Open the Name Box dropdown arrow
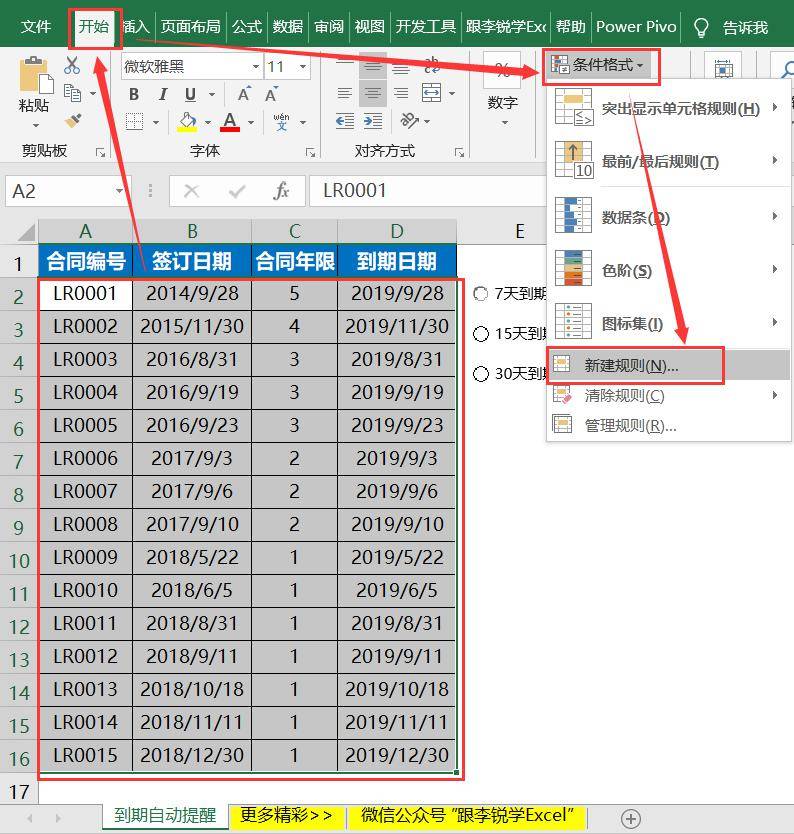Screen dimensions: 794x834 [120, 190]
